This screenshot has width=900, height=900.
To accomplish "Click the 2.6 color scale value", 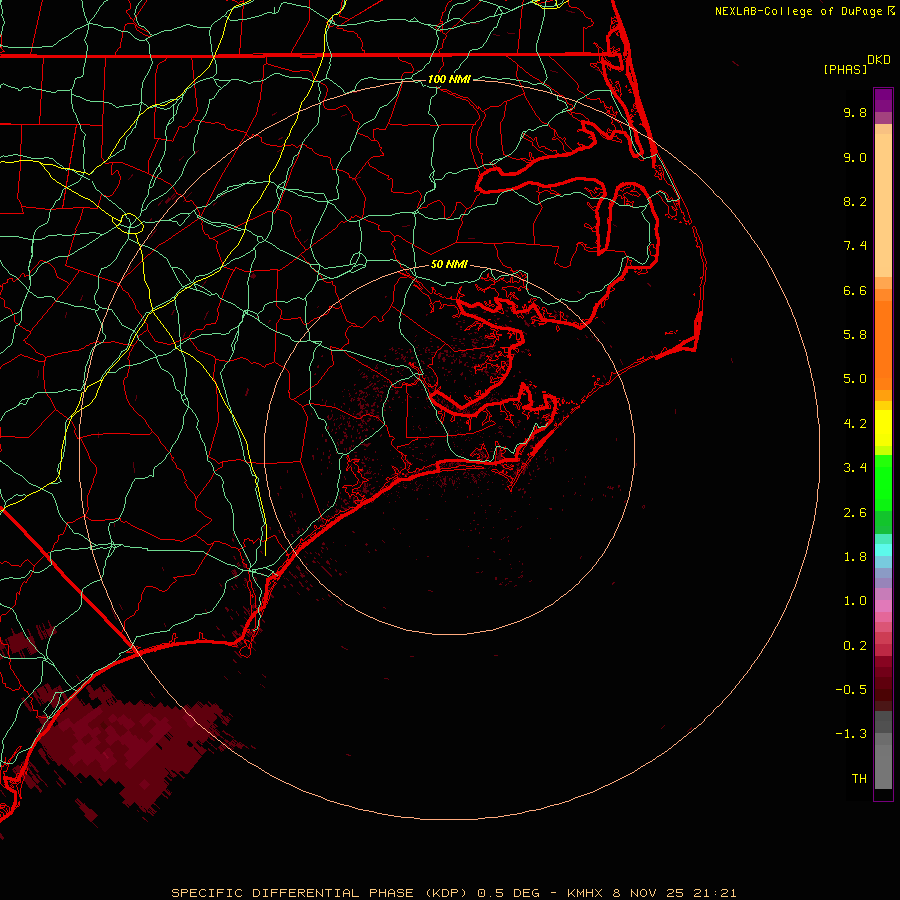I will point(855,513).
